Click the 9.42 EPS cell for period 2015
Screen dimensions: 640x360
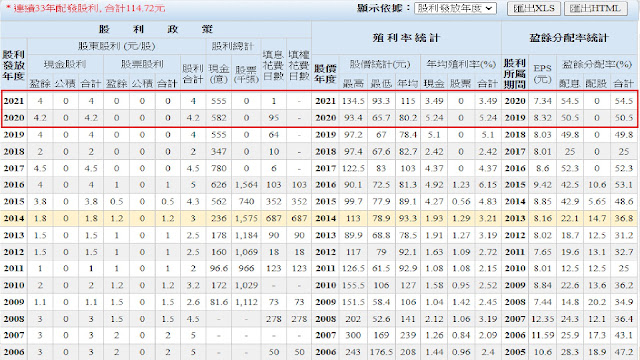(x=542, y=185)
